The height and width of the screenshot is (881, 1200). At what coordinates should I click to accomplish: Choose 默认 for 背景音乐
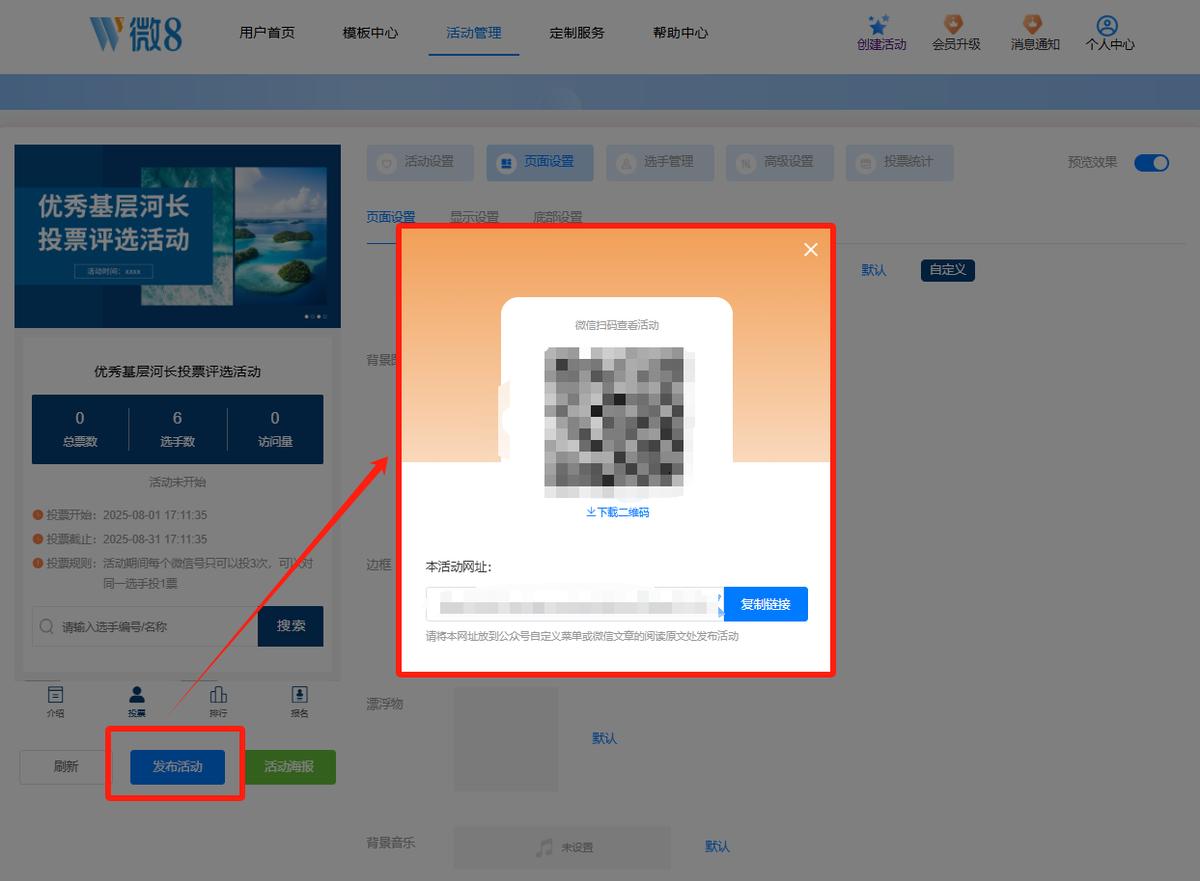coord(717,846)
